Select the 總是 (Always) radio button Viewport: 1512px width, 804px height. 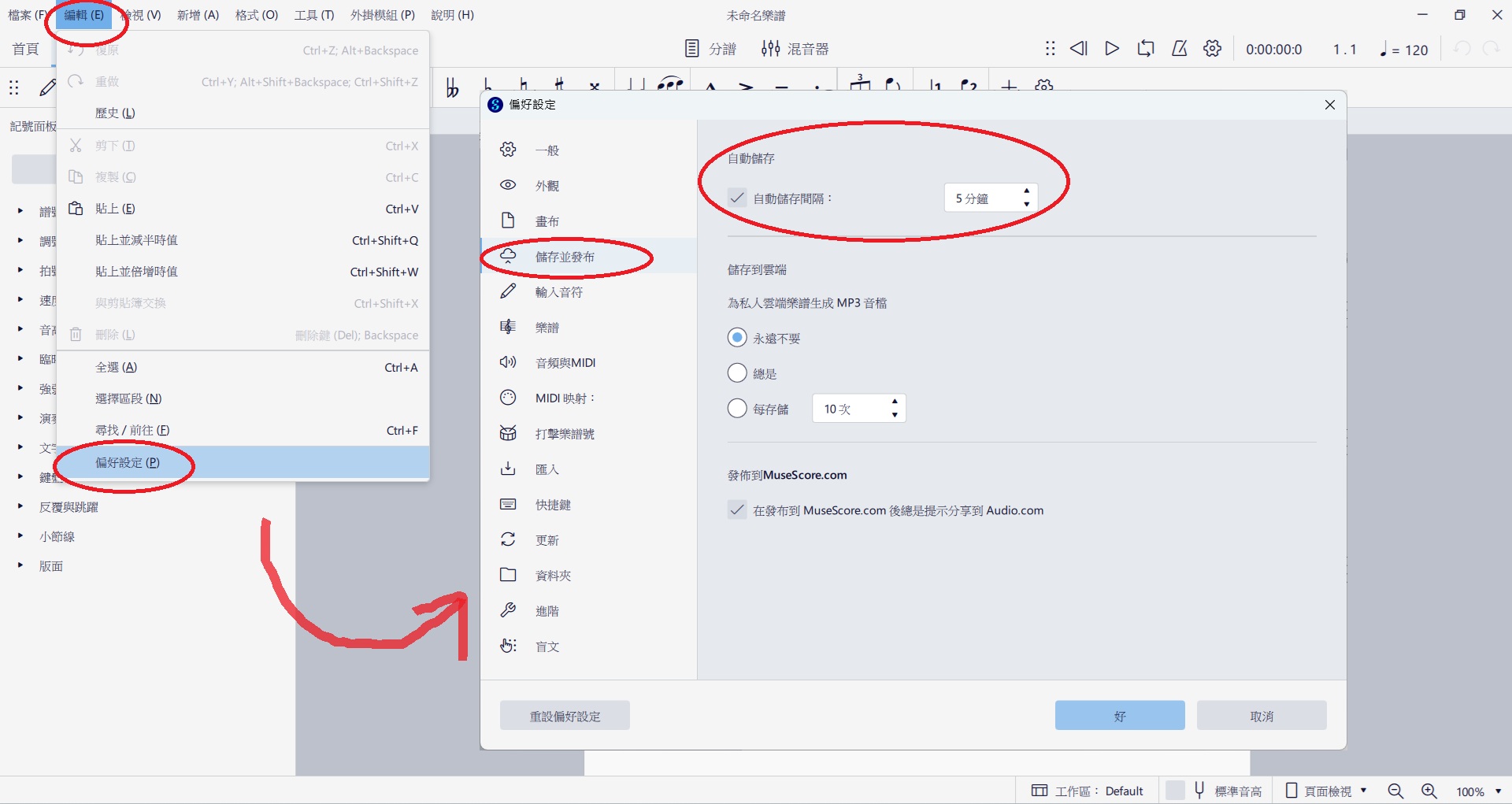click(x=737, y=373)
